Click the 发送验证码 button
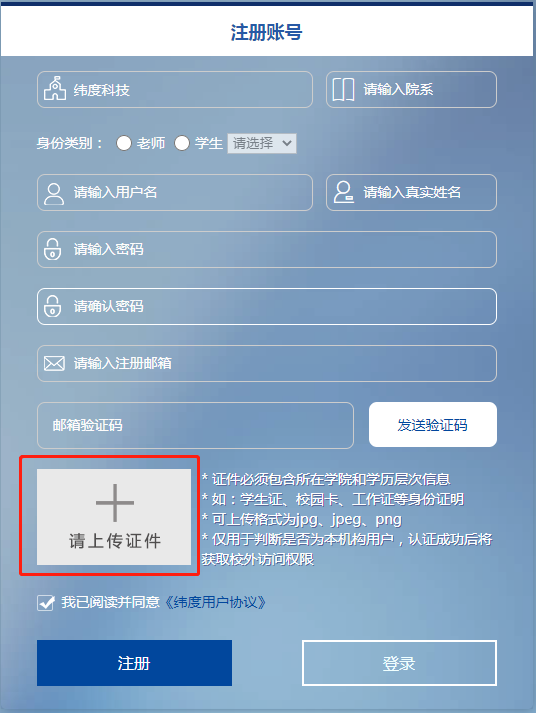The height and width of the screenshot is (713, 536). (432, 425)
